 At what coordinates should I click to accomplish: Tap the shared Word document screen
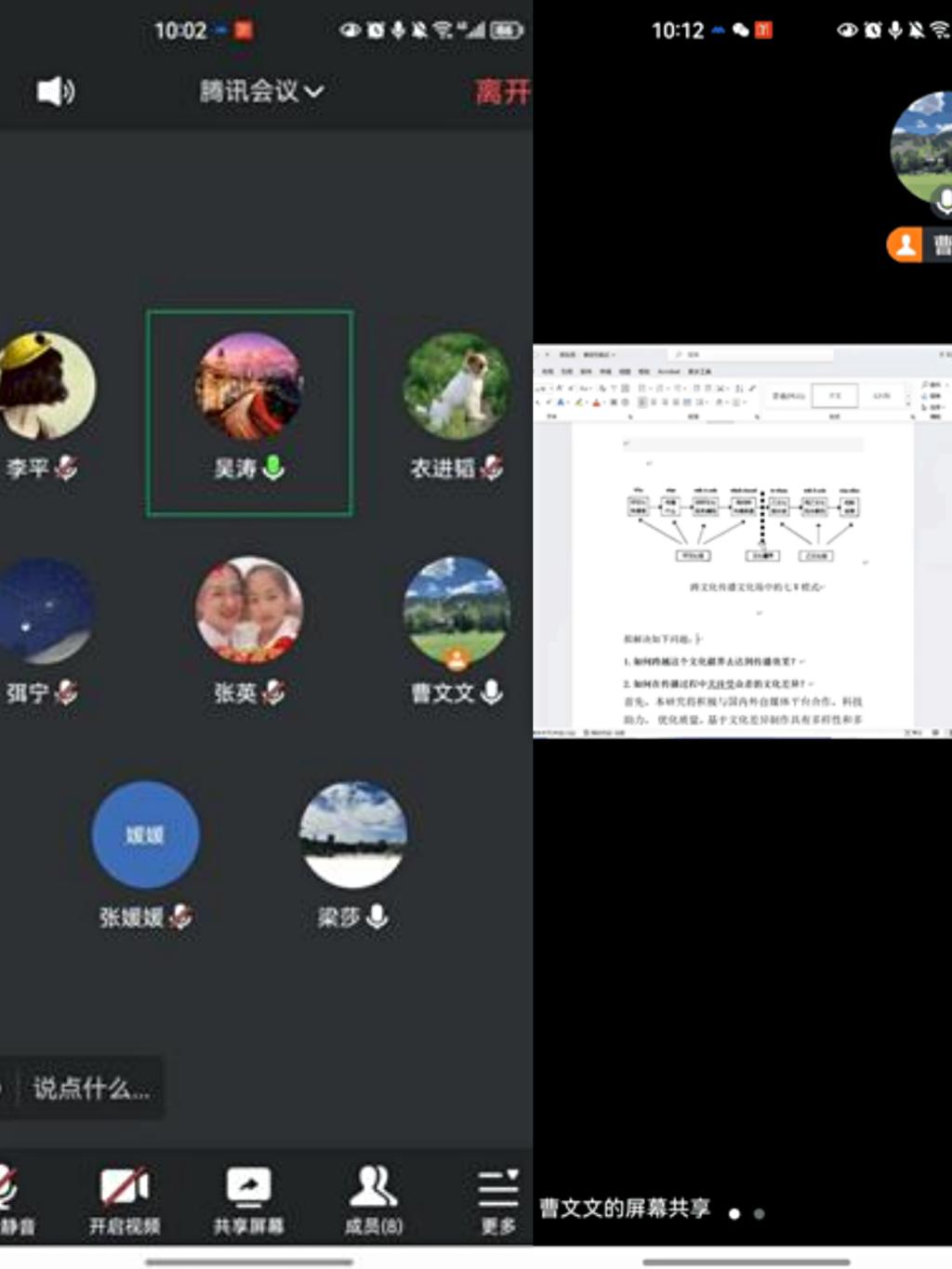(x=742, y=541)
